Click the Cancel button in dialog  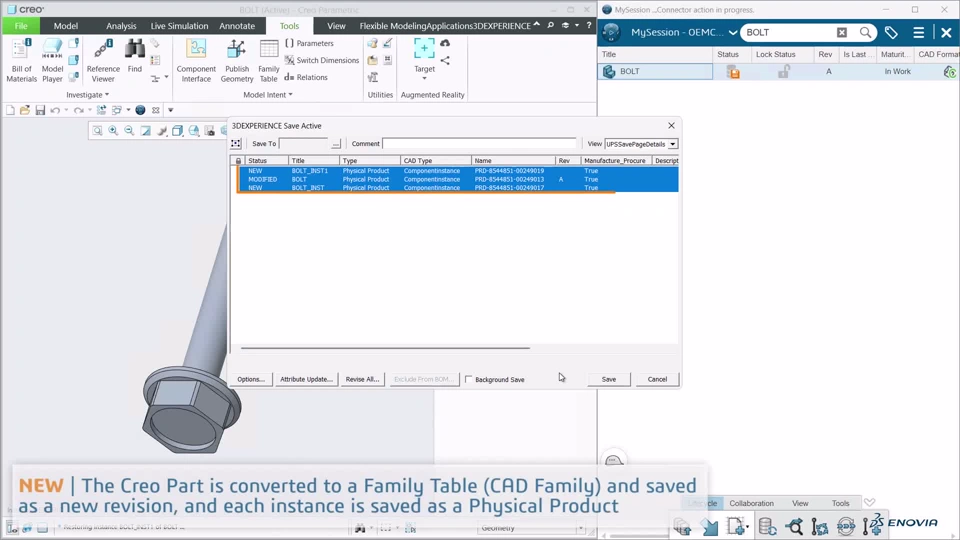tap(657, 379)
